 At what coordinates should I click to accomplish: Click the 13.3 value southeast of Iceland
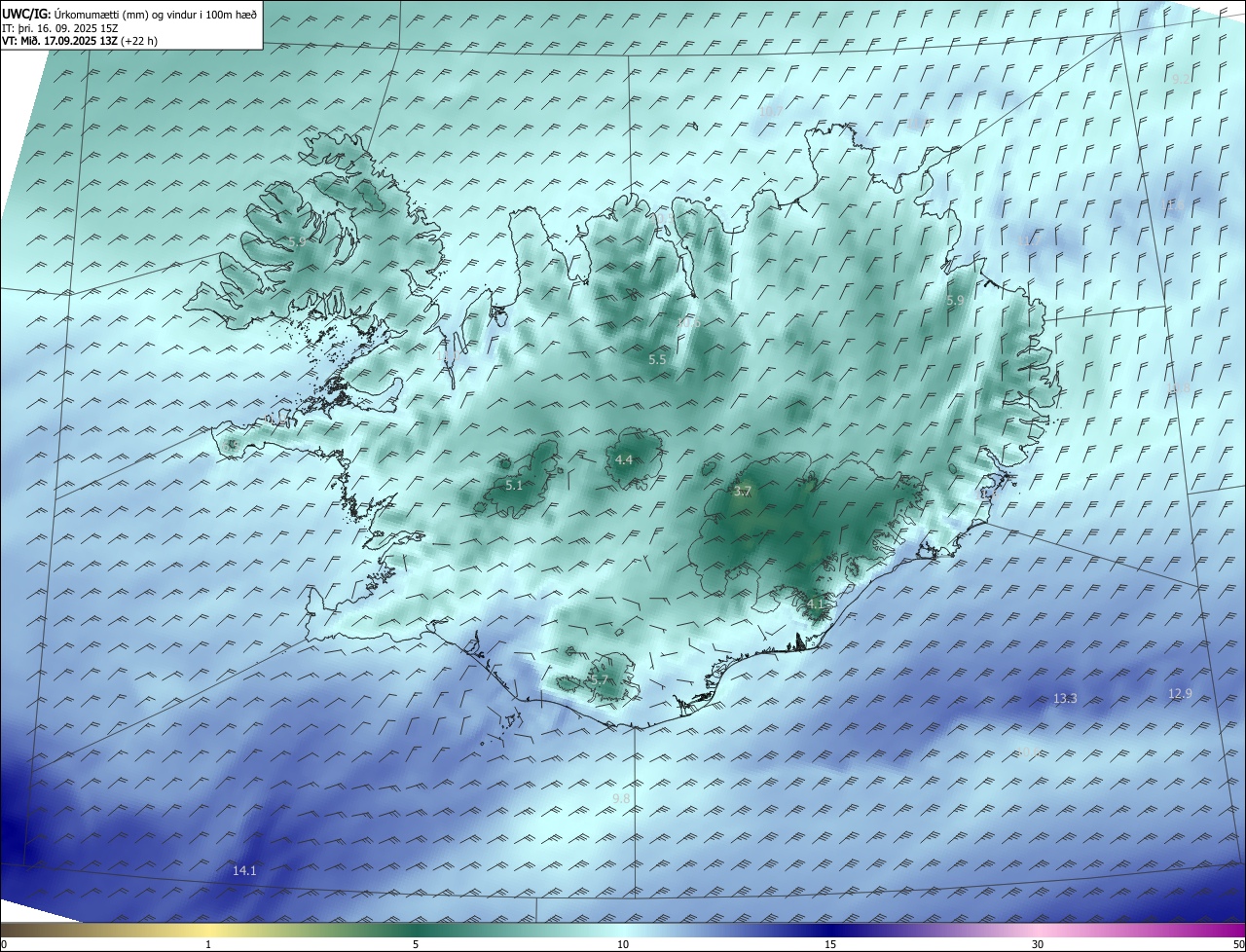point(1065,698)
